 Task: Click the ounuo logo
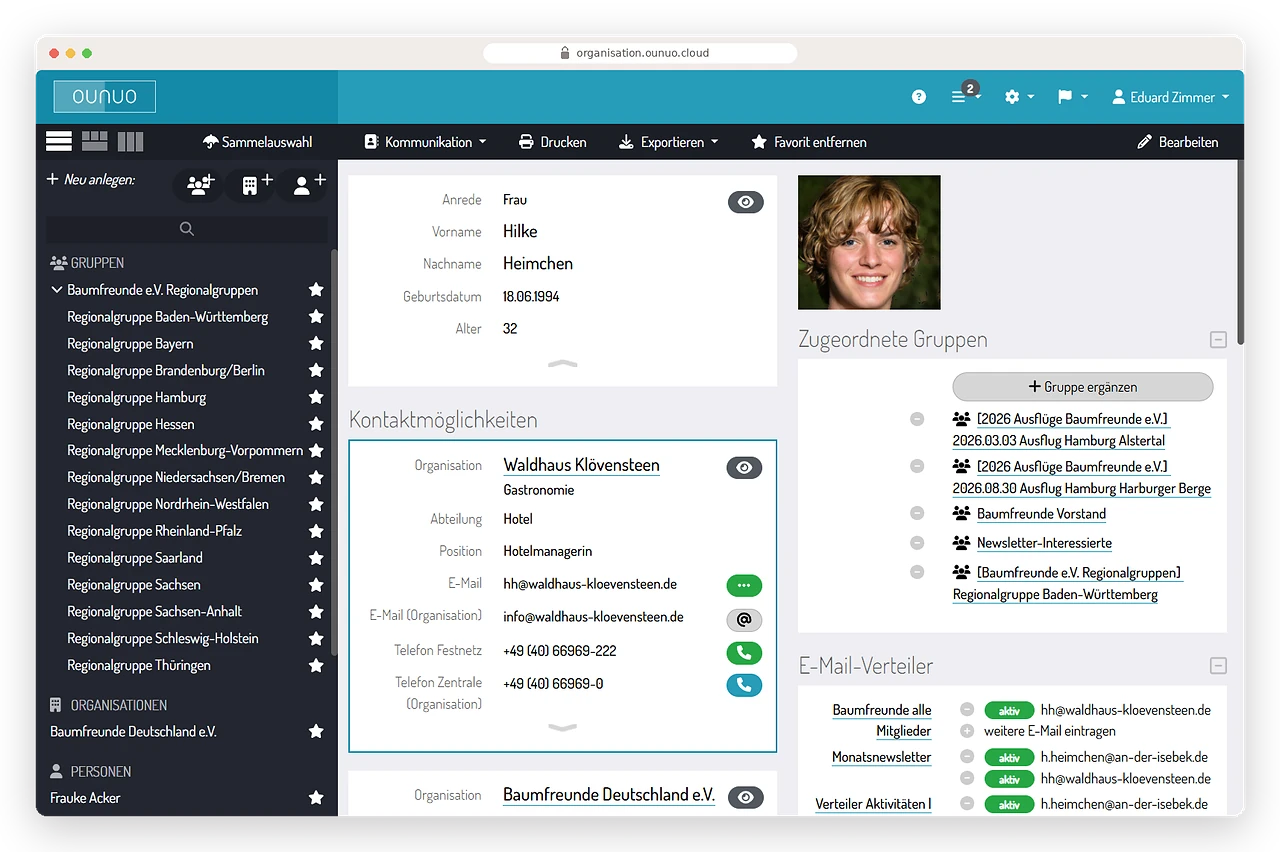(104, 97)
